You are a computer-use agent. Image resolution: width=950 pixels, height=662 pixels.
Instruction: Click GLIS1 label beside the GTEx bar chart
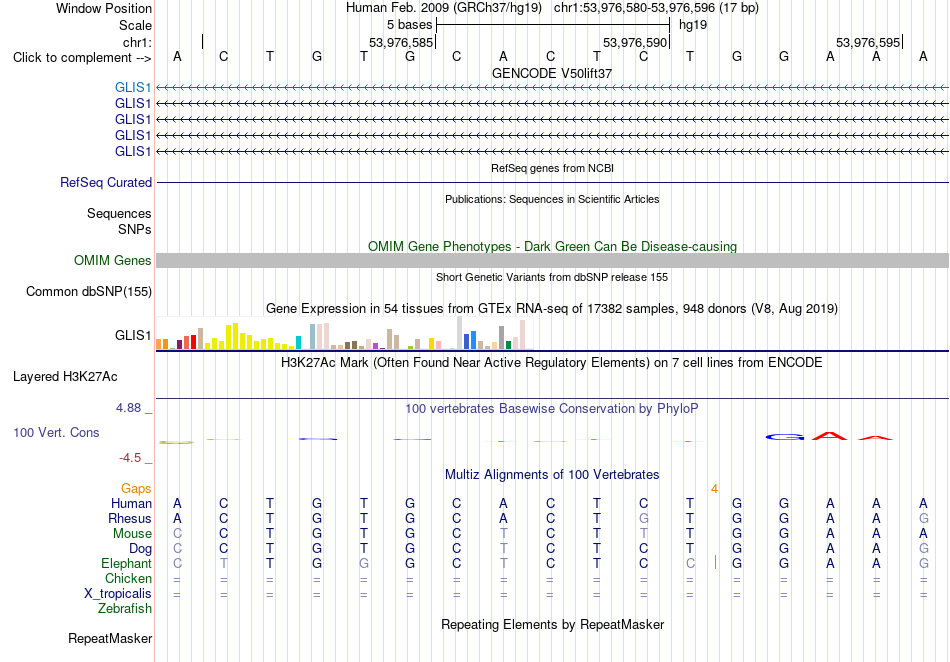coord(133,335)
